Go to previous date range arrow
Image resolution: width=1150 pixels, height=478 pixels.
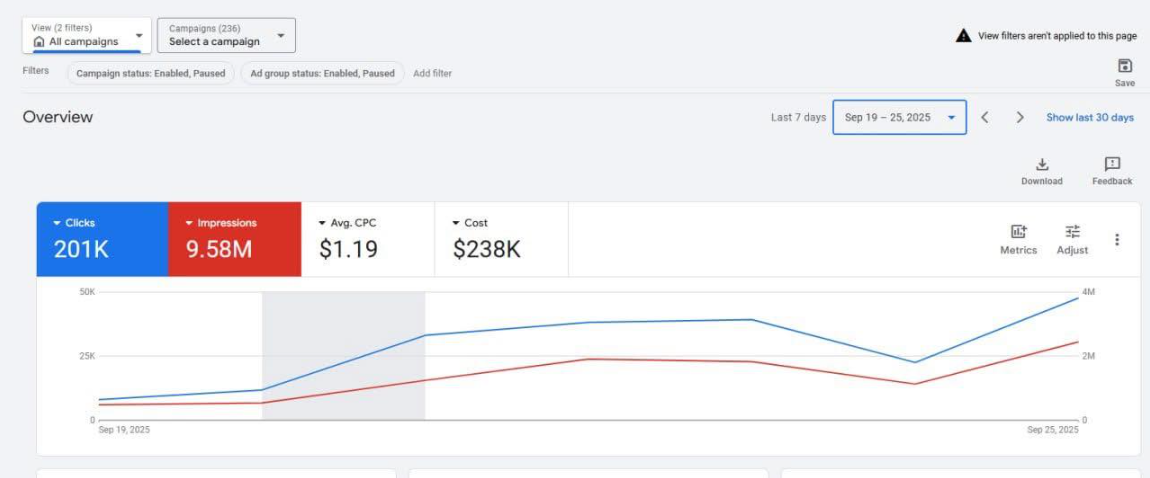click(985, 117)
